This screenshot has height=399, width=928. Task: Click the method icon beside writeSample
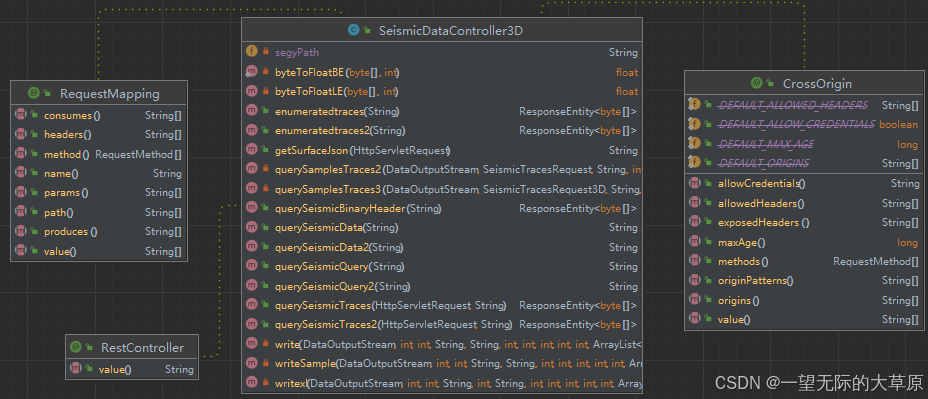(252, 363)
